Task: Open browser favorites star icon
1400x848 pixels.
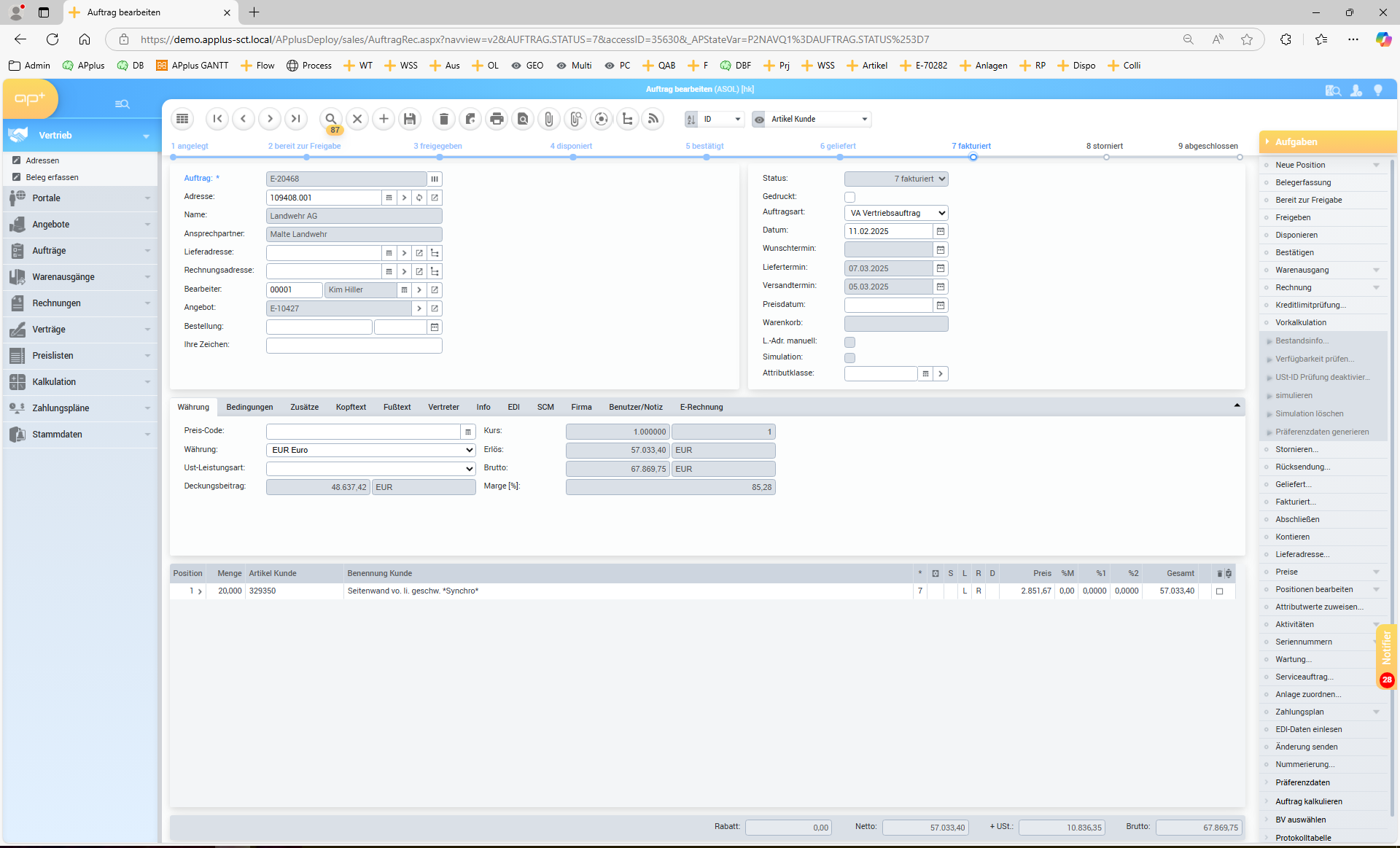Action: (1247, 39)
